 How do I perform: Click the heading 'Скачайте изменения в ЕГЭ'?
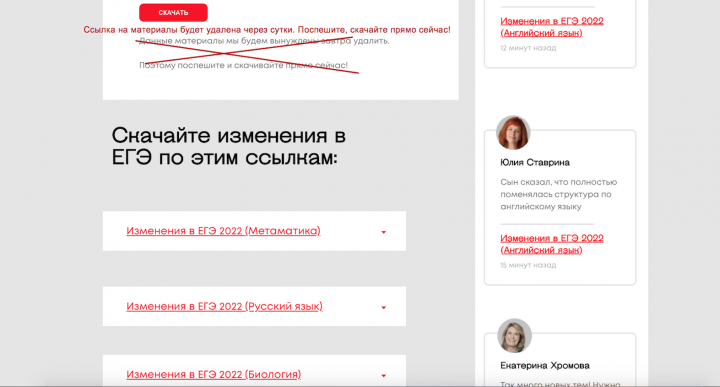(x=229, y=146)
